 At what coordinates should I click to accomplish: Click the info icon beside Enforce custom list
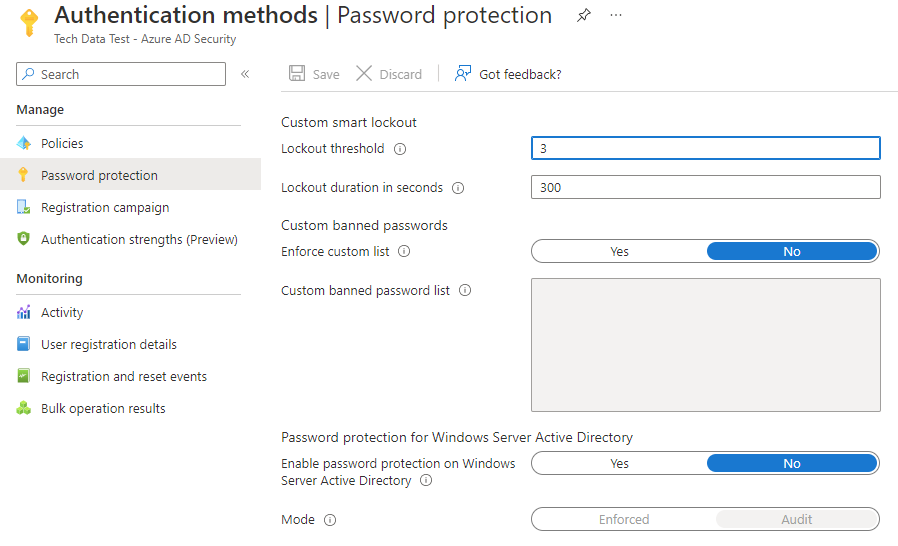click(x=404, y=252)
